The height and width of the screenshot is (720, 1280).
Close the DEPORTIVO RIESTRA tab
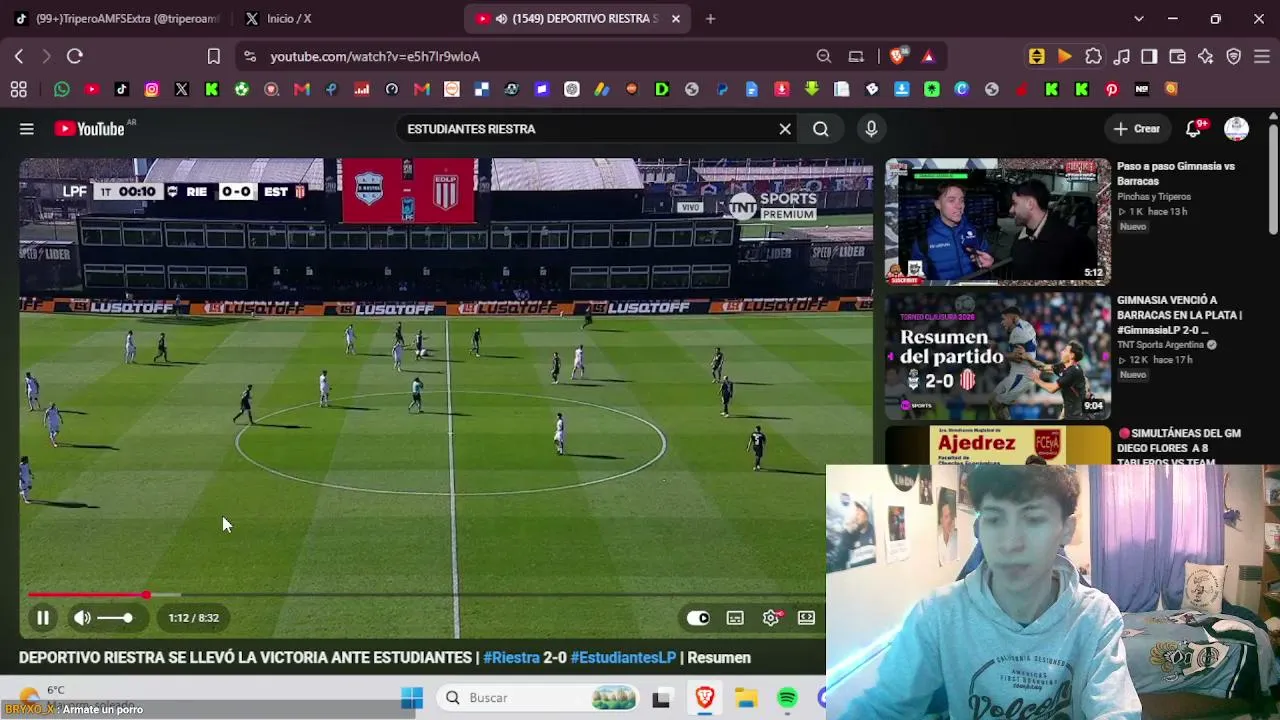pos(676,19)
